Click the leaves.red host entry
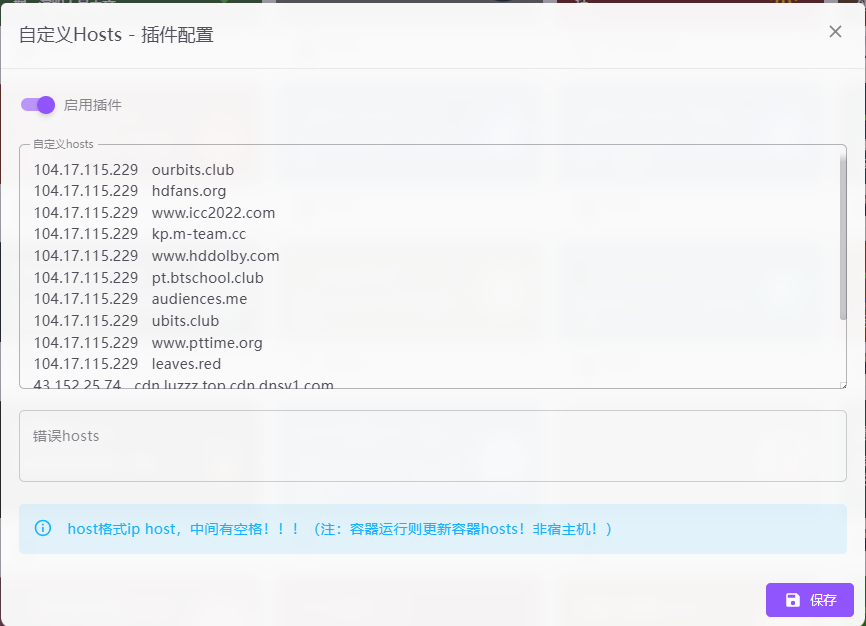866x626 pixels. 186,364
